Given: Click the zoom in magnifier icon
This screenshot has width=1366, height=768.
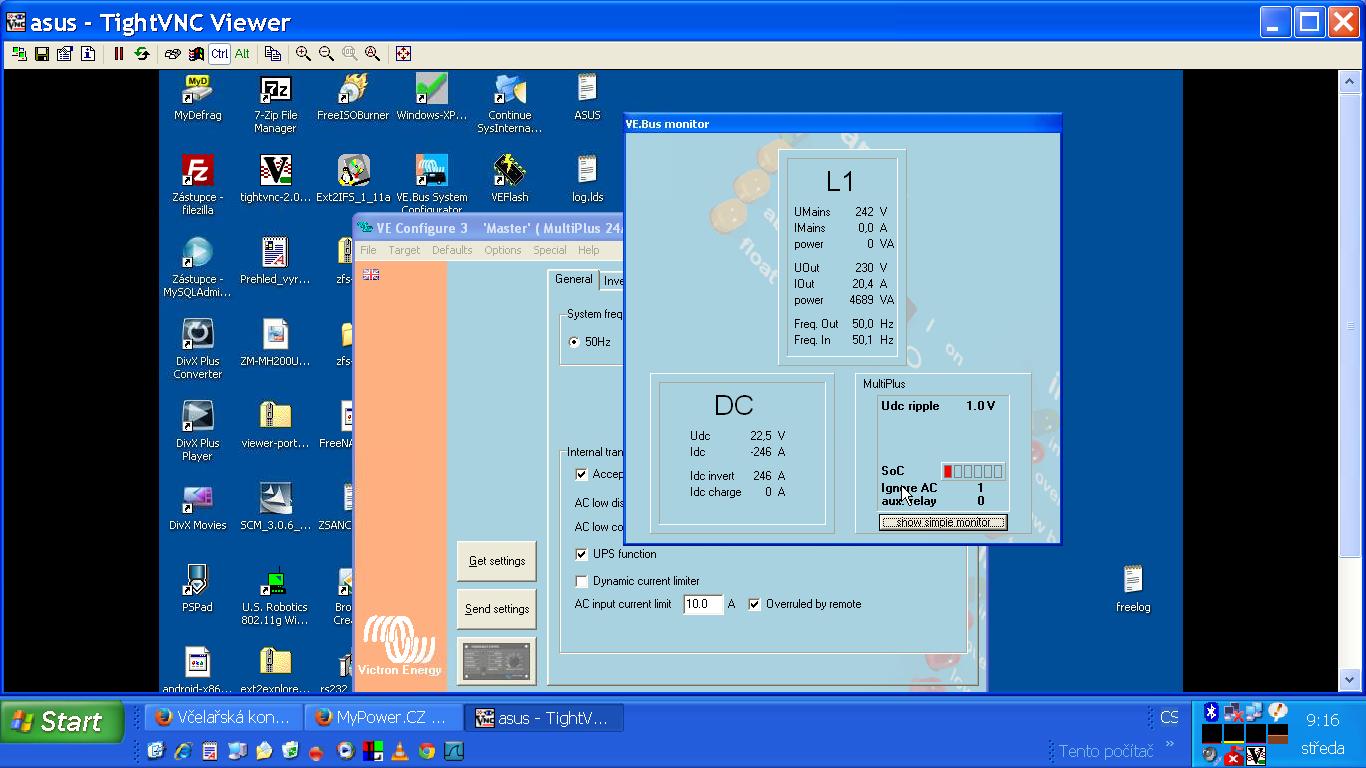Looking at the screenshot, I should [x=303, y=54].
